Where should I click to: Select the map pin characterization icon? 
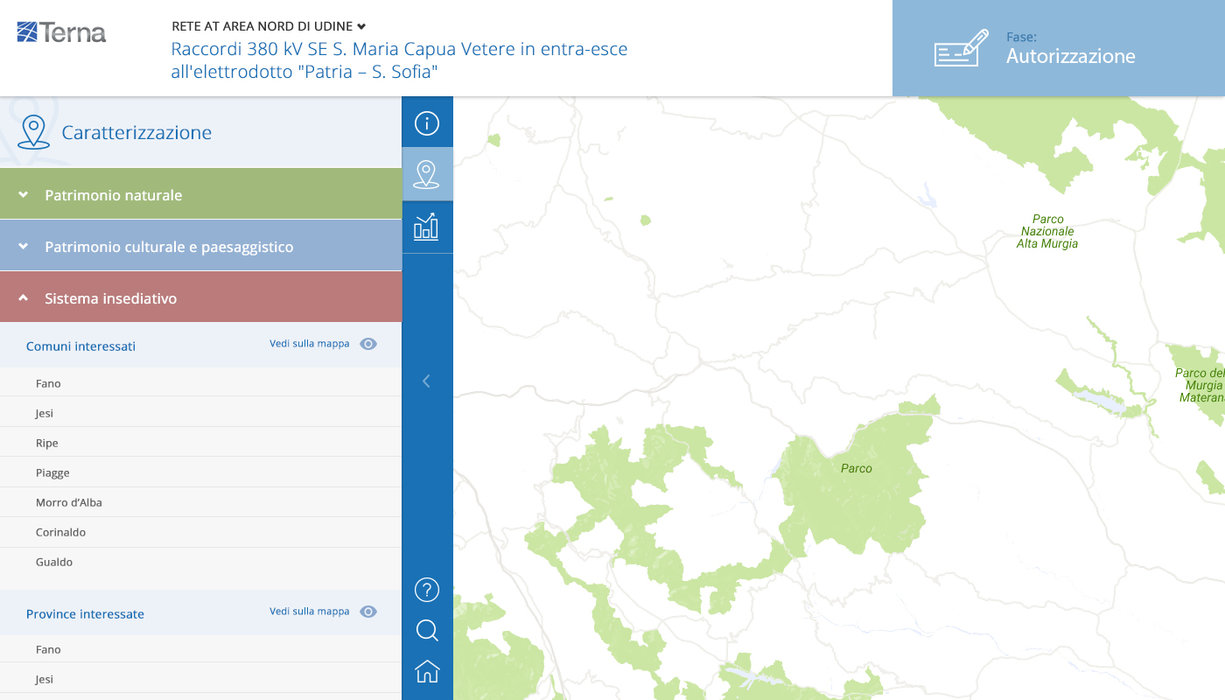tap(427, 174)
